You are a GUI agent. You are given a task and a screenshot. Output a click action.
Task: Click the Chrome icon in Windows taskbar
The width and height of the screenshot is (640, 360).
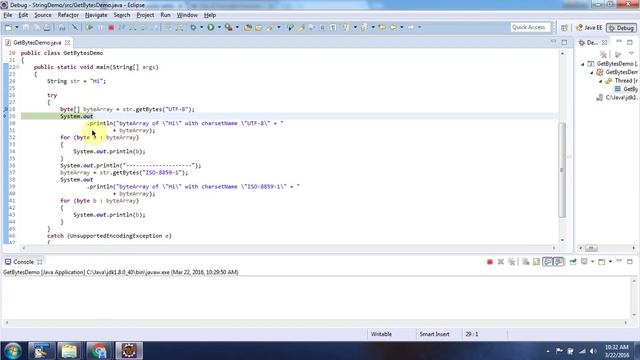99,351
